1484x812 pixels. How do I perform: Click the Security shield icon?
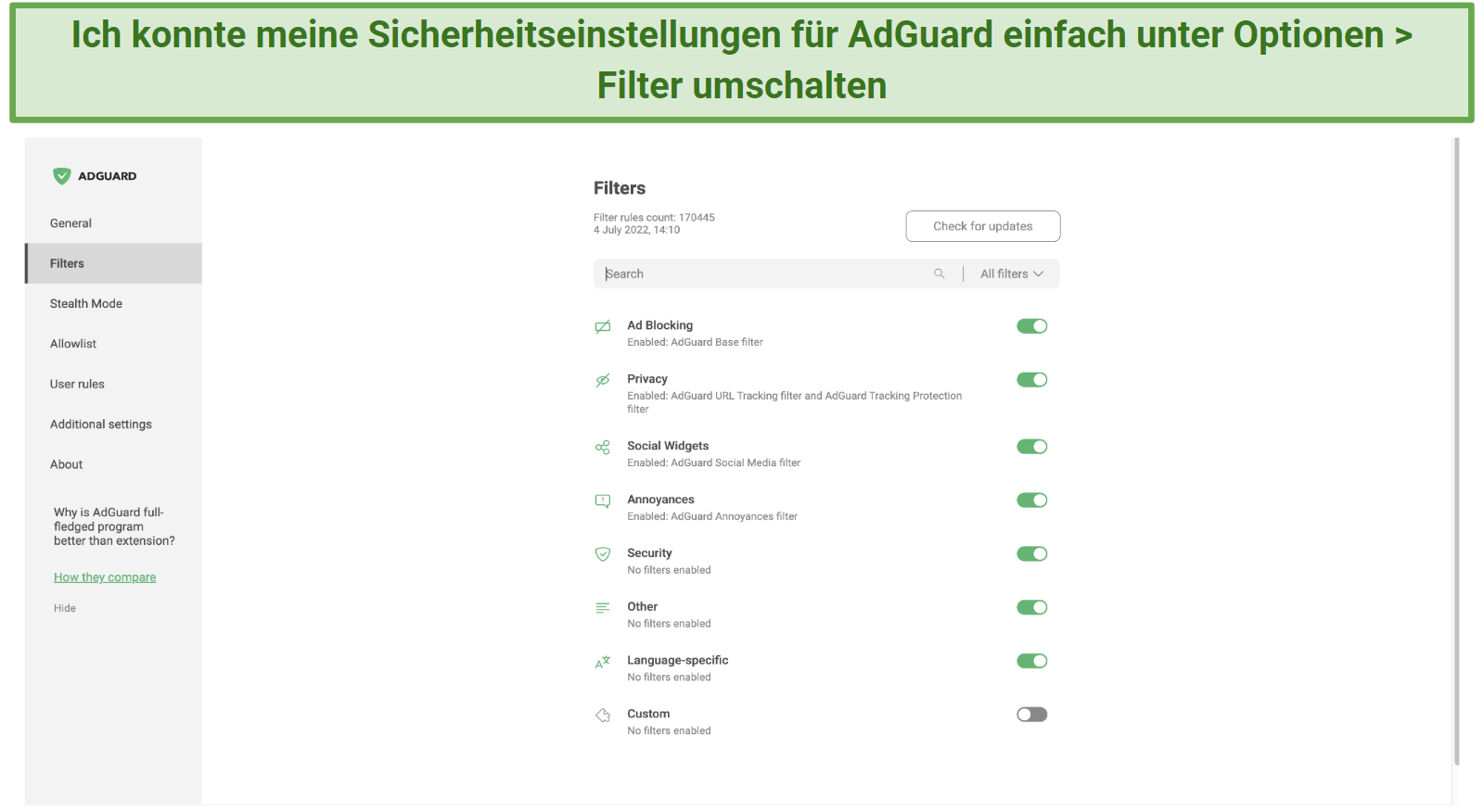pyautogui.click(x=603, y=554)
